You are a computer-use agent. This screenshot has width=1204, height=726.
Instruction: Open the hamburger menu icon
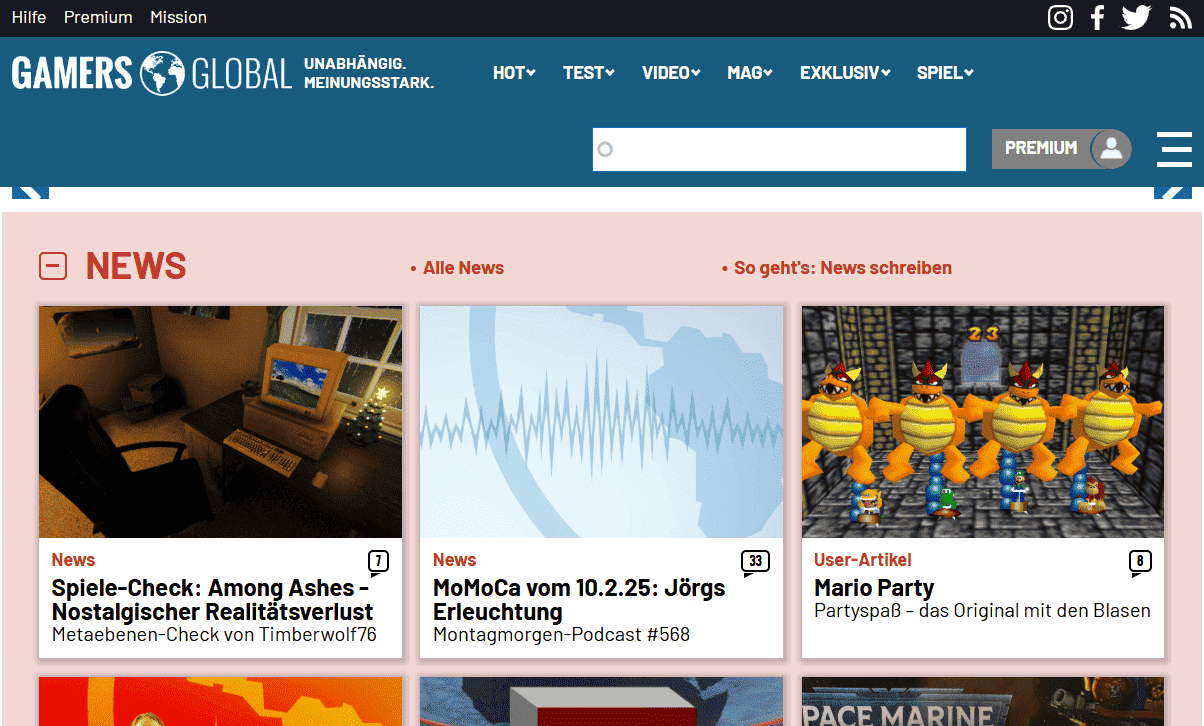(x=1174, y=149)
